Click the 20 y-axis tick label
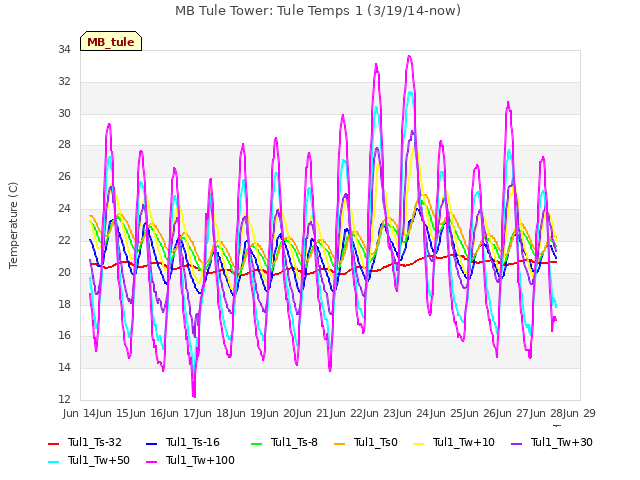640x480 pixels. tap(64, 272)
